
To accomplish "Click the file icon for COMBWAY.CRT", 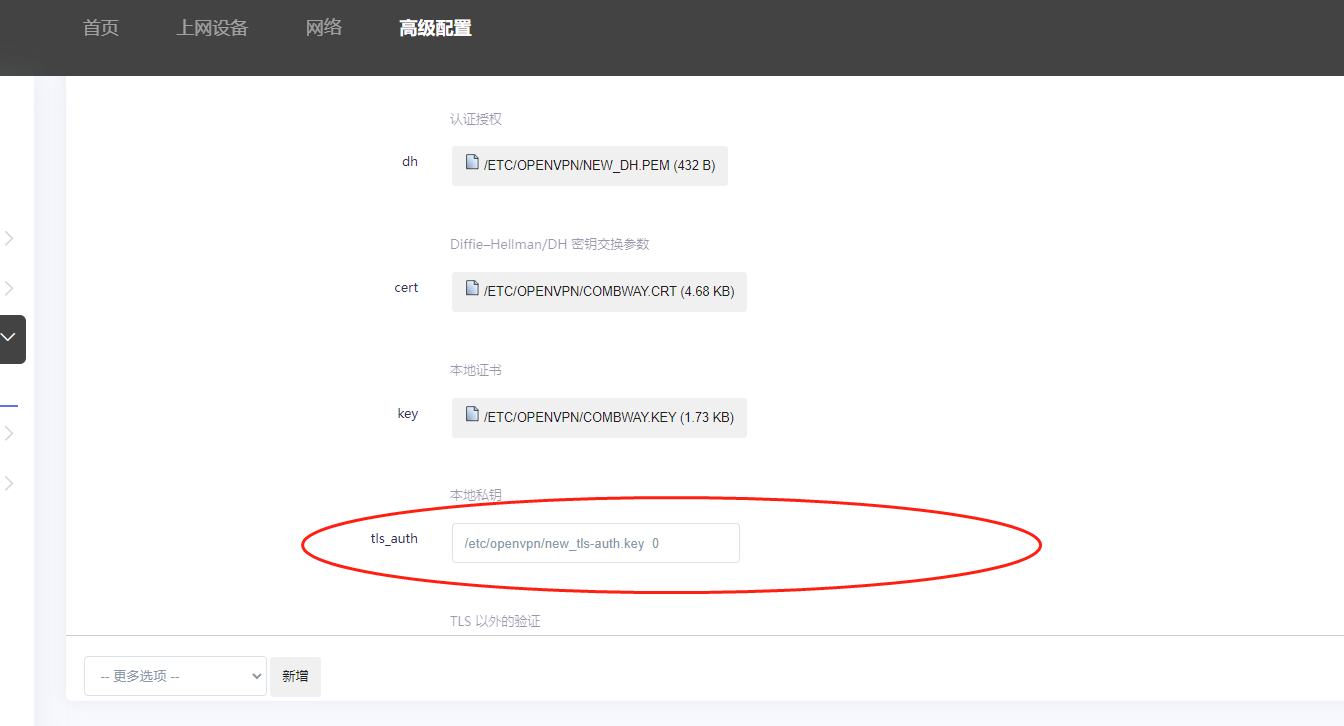I will click(x=472, y=288).
